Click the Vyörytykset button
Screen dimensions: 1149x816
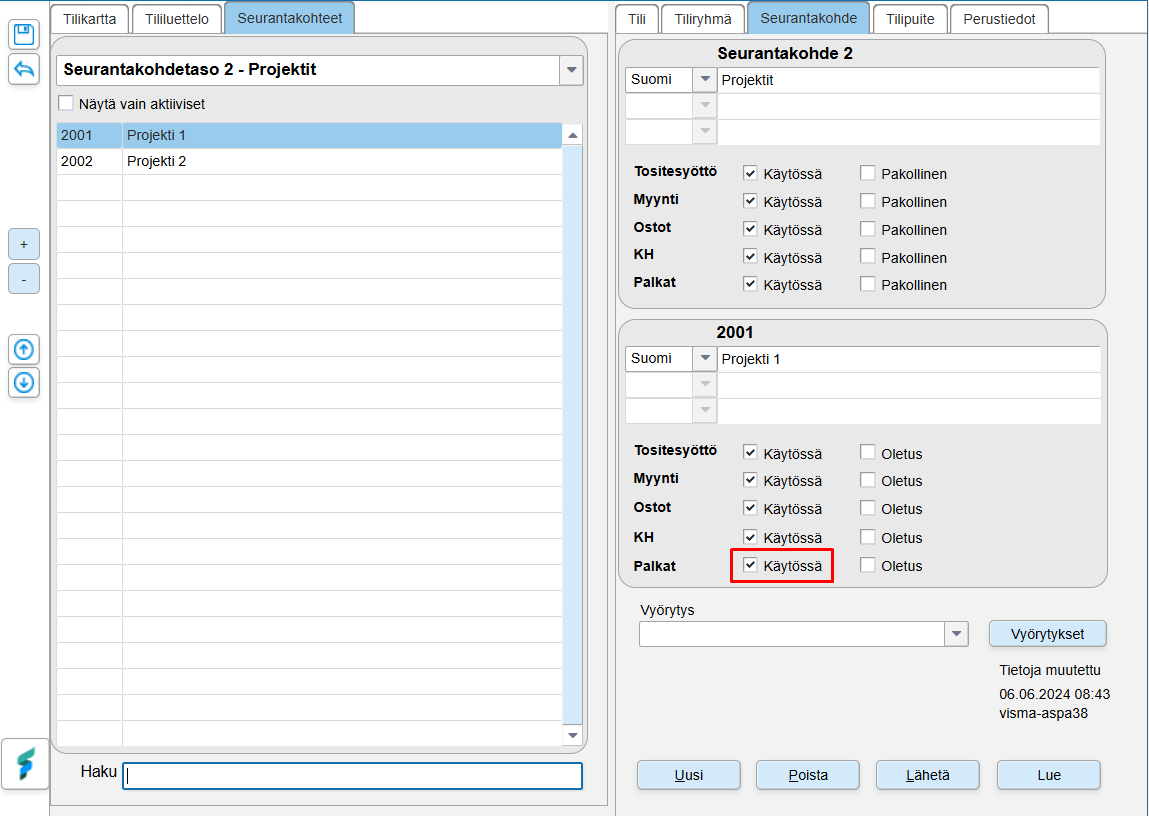pos(1048,634)
